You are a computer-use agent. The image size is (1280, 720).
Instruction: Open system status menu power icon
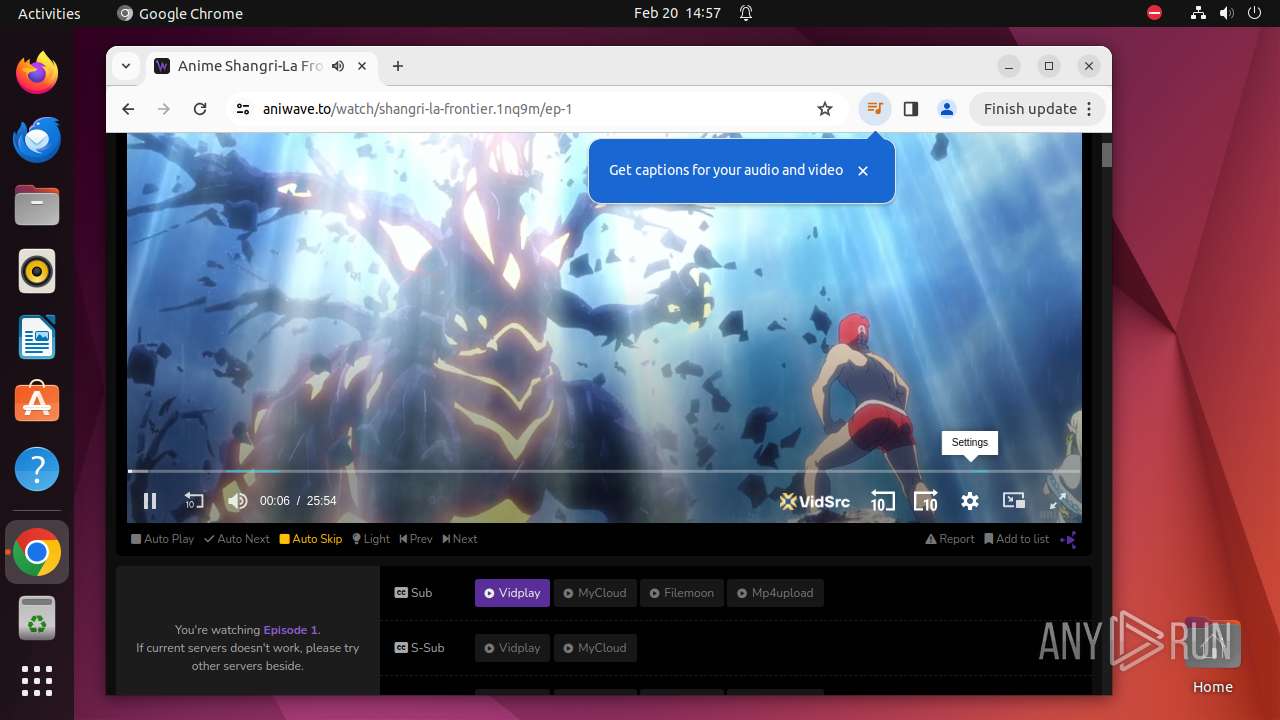(1254, 13)
